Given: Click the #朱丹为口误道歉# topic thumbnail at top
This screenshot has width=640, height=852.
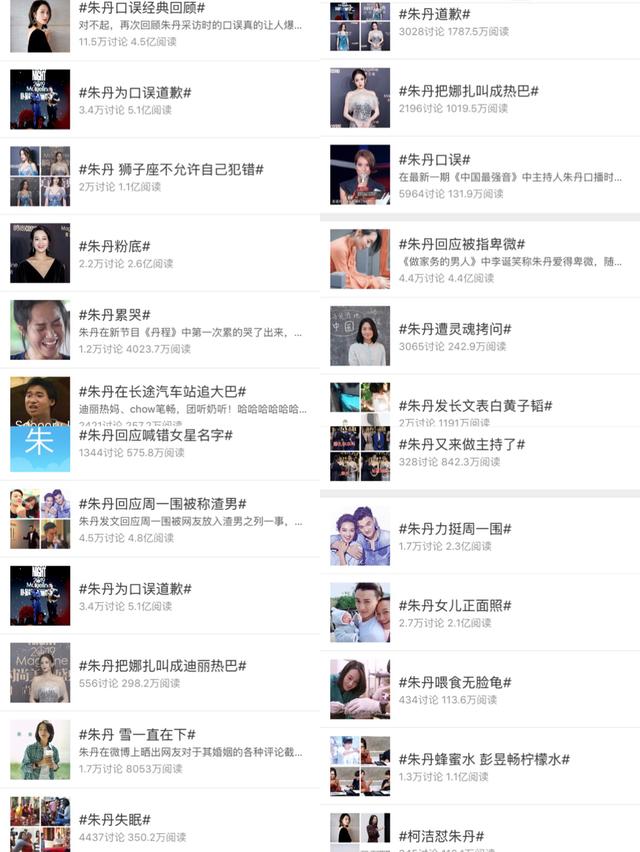Looking at the screenshot, I should [40, 99].
